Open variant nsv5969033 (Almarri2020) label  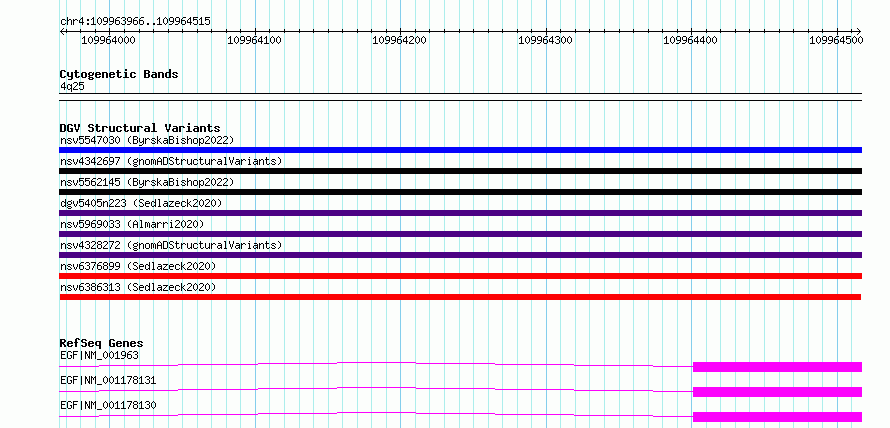tap(132, 224)
